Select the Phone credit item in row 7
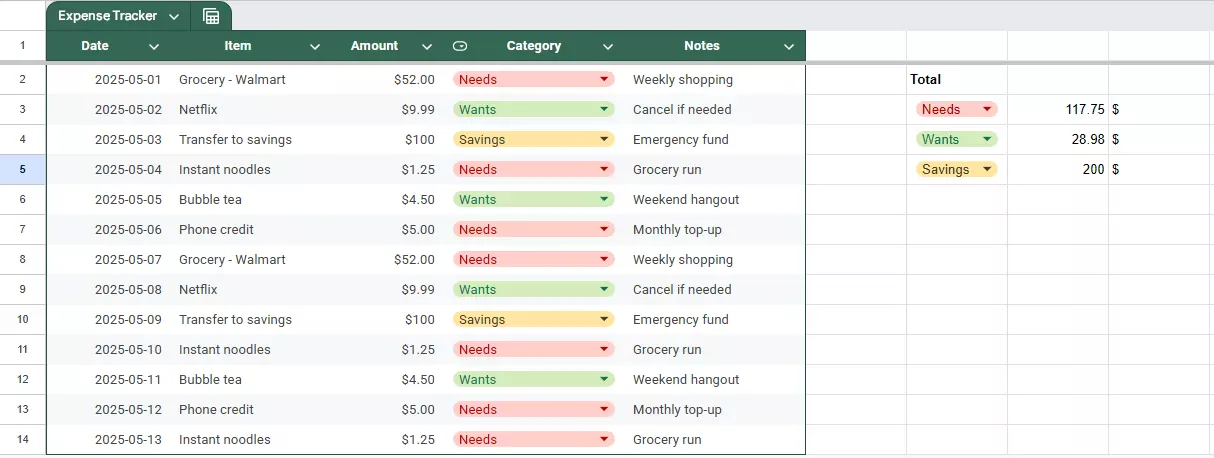 [216, 229]
